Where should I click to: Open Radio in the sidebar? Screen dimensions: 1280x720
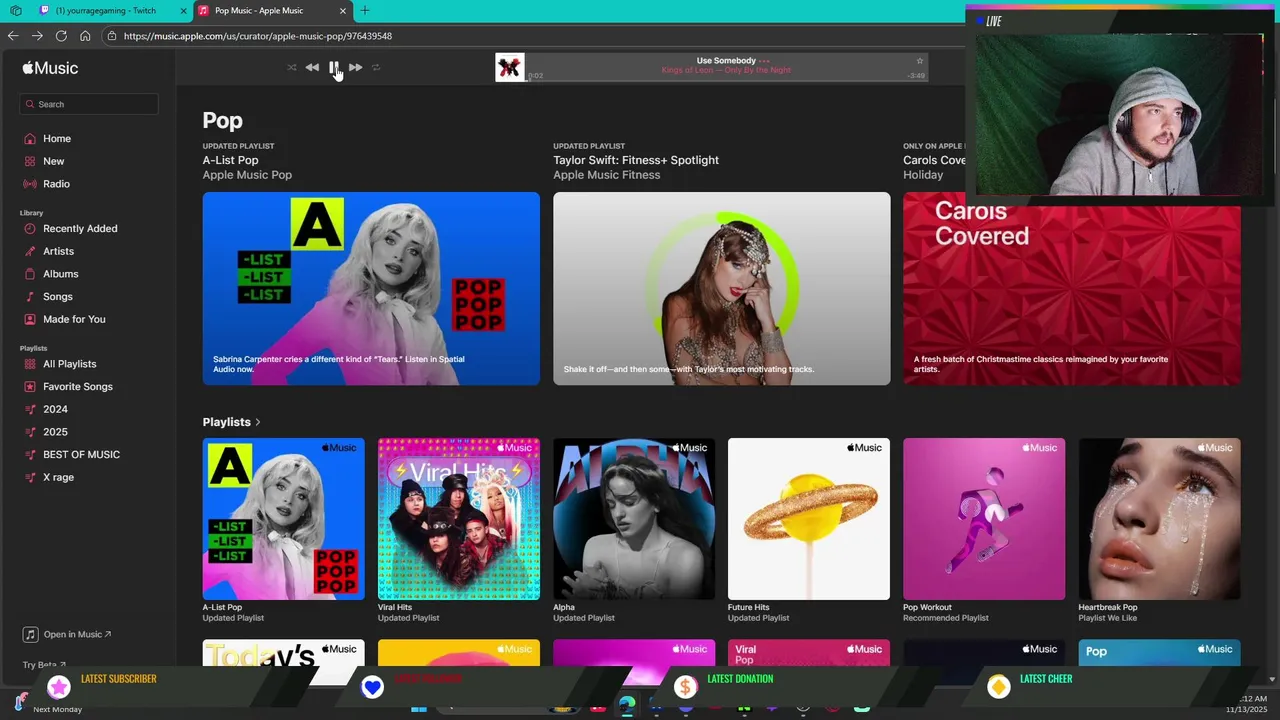tap(56, 184)
